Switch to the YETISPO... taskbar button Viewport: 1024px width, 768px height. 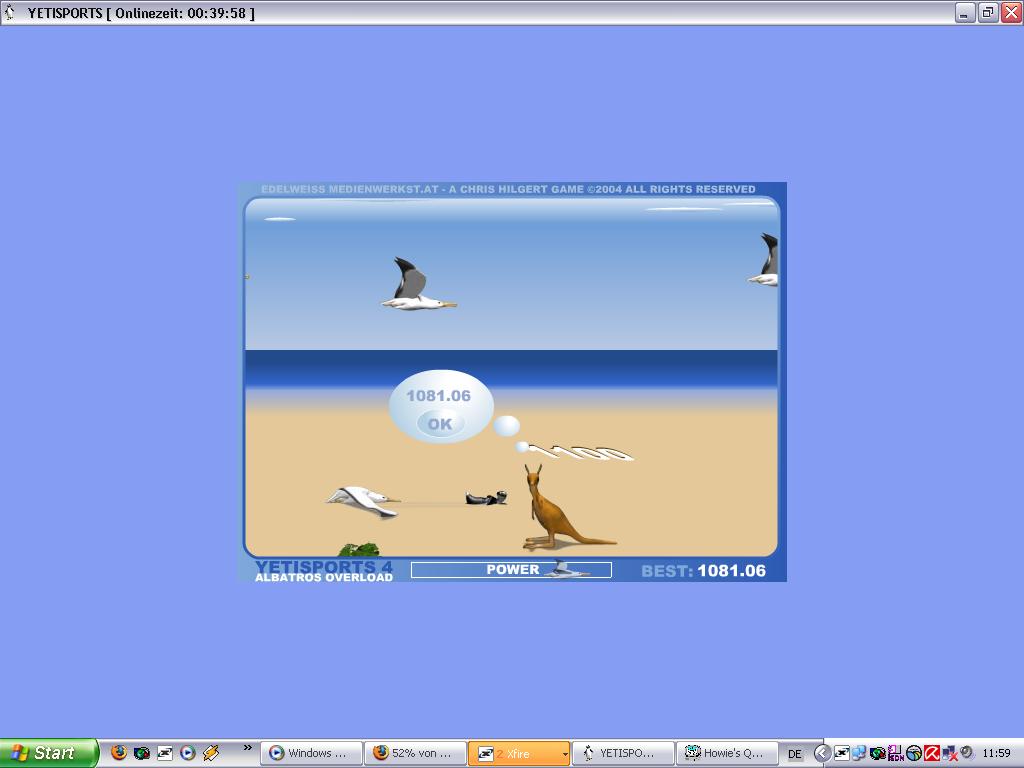pos(623,753)
